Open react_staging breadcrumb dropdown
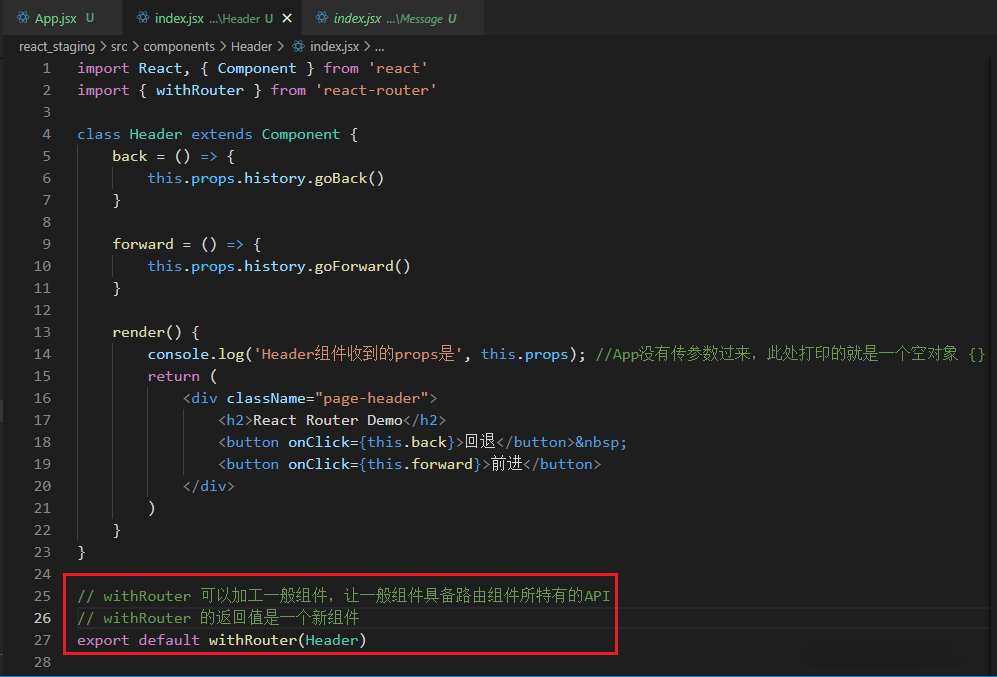This screenshot has width=997, height=677. click(56, 46)
